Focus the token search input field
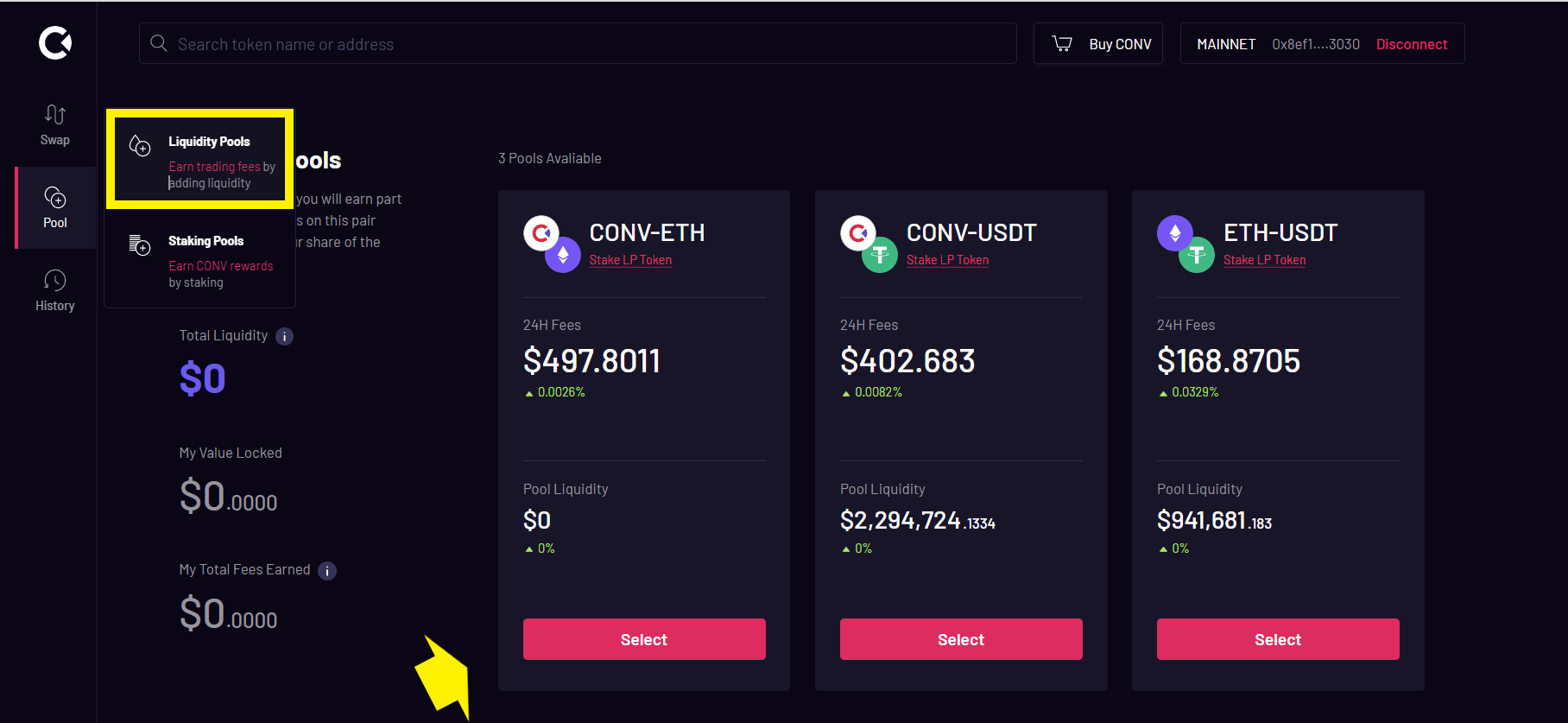Image resolution: width=1568 pixels, height=723 pixels. point(578,43)
